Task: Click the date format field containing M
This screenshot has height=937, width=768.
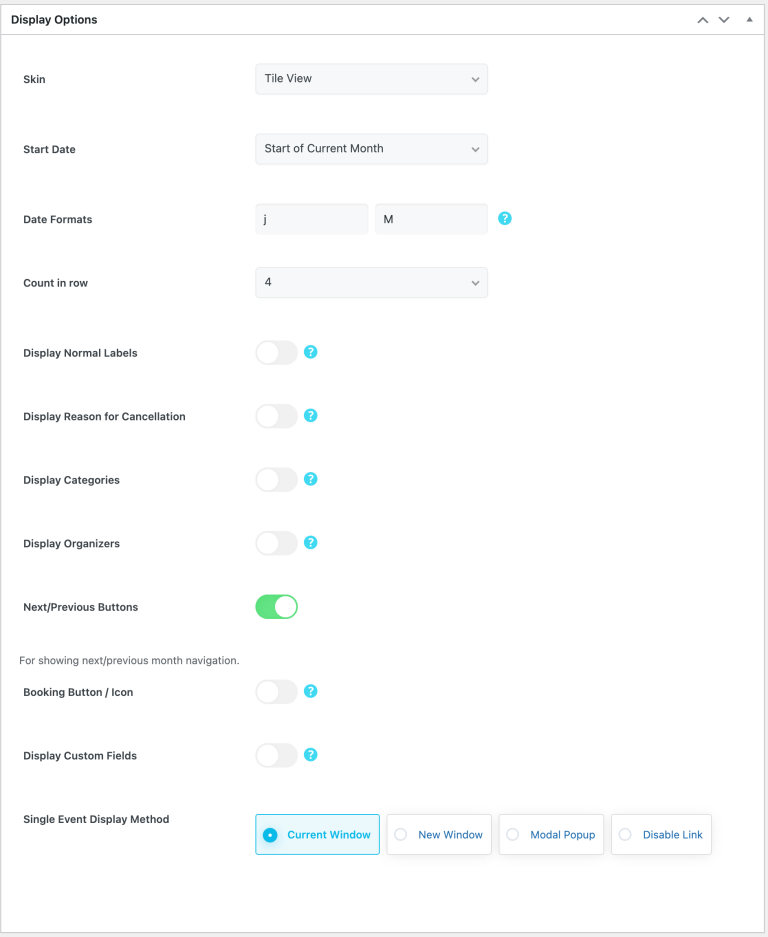Action: point(431,219)
